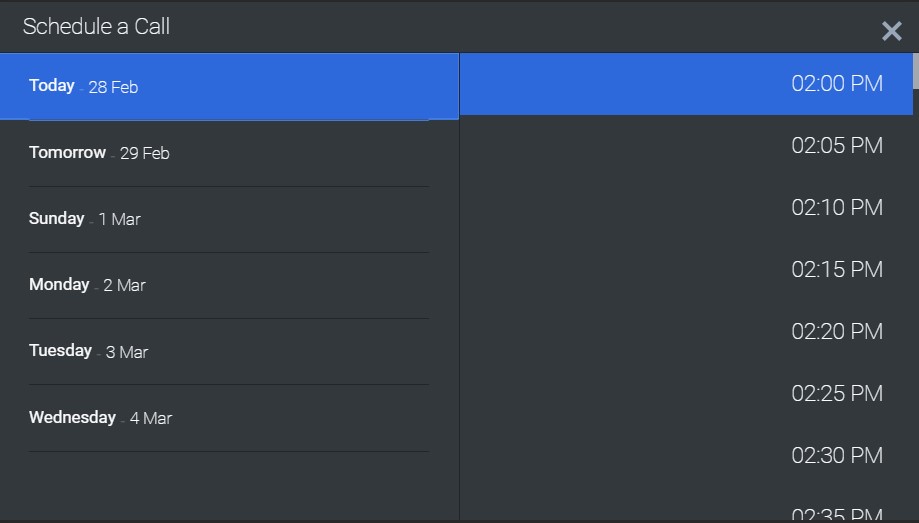Choose Tomorrow 29 Feb
The height and width of the screenshot is (523, 919).
point(229,153)
